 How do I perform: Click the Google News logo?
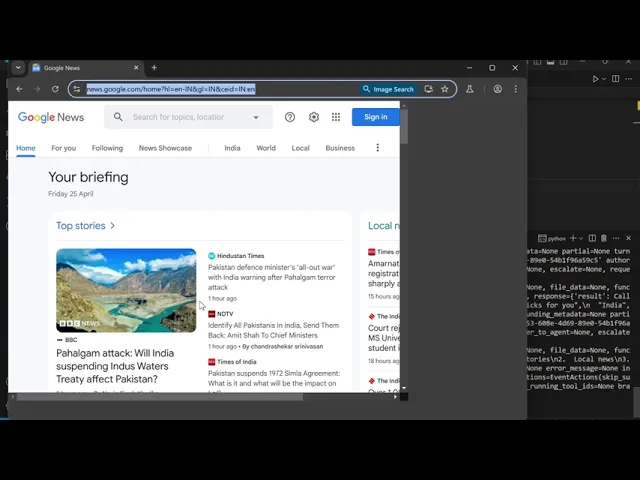(x=51, y=117)
